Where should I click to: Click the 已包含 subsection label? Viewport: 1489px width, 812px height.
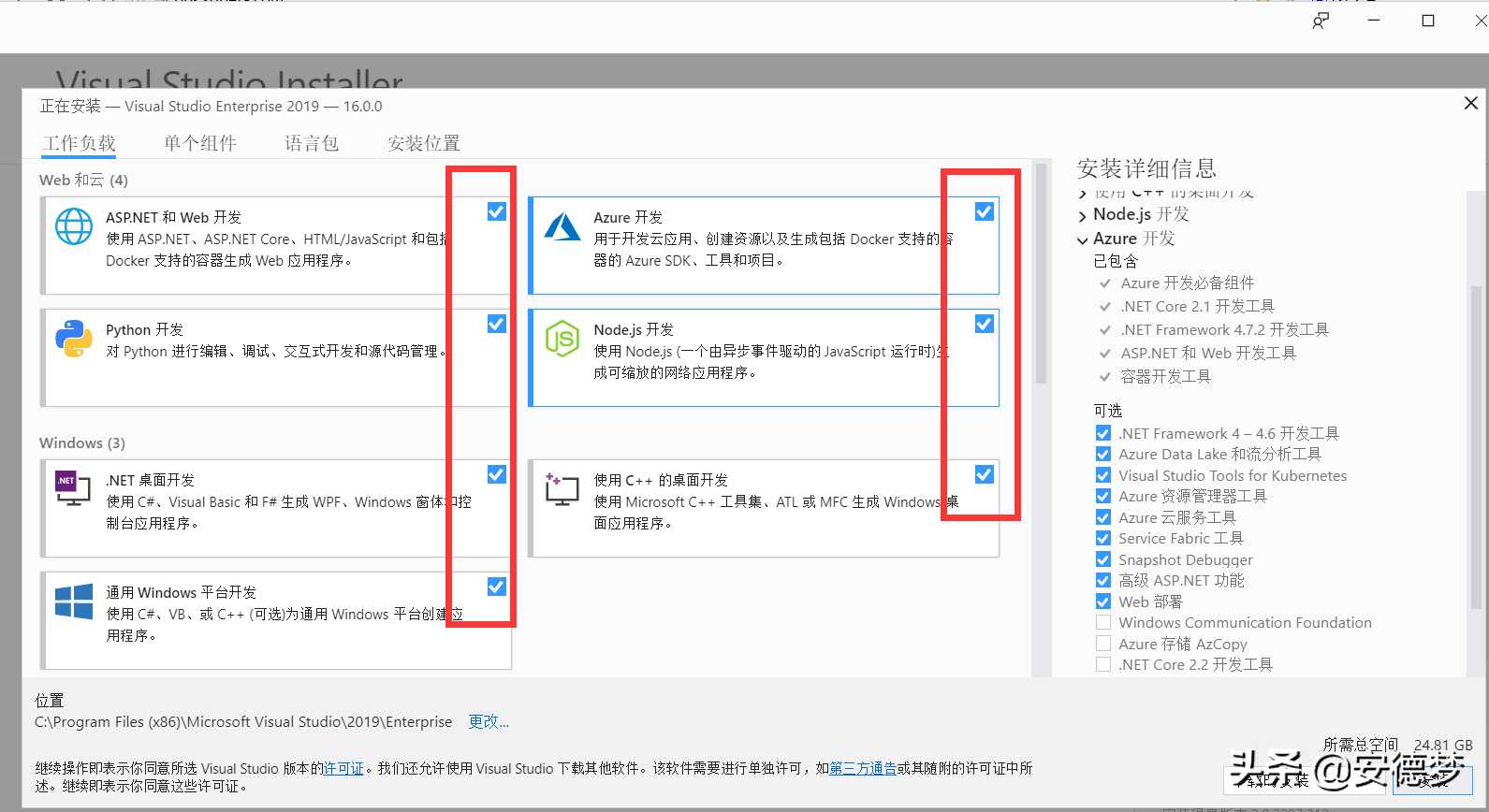click(1116, 261)
